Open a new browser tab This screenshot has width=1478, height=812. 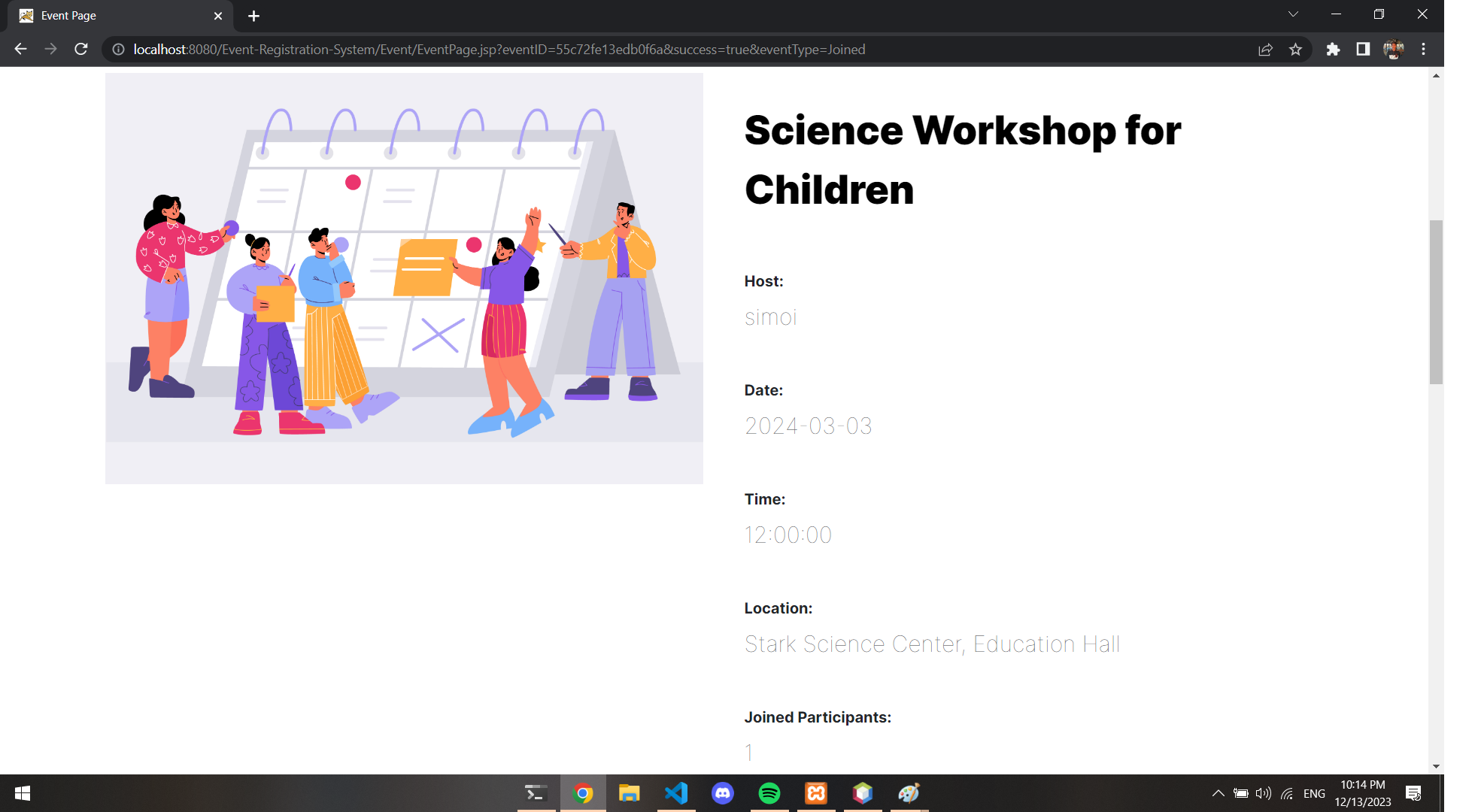253,16
